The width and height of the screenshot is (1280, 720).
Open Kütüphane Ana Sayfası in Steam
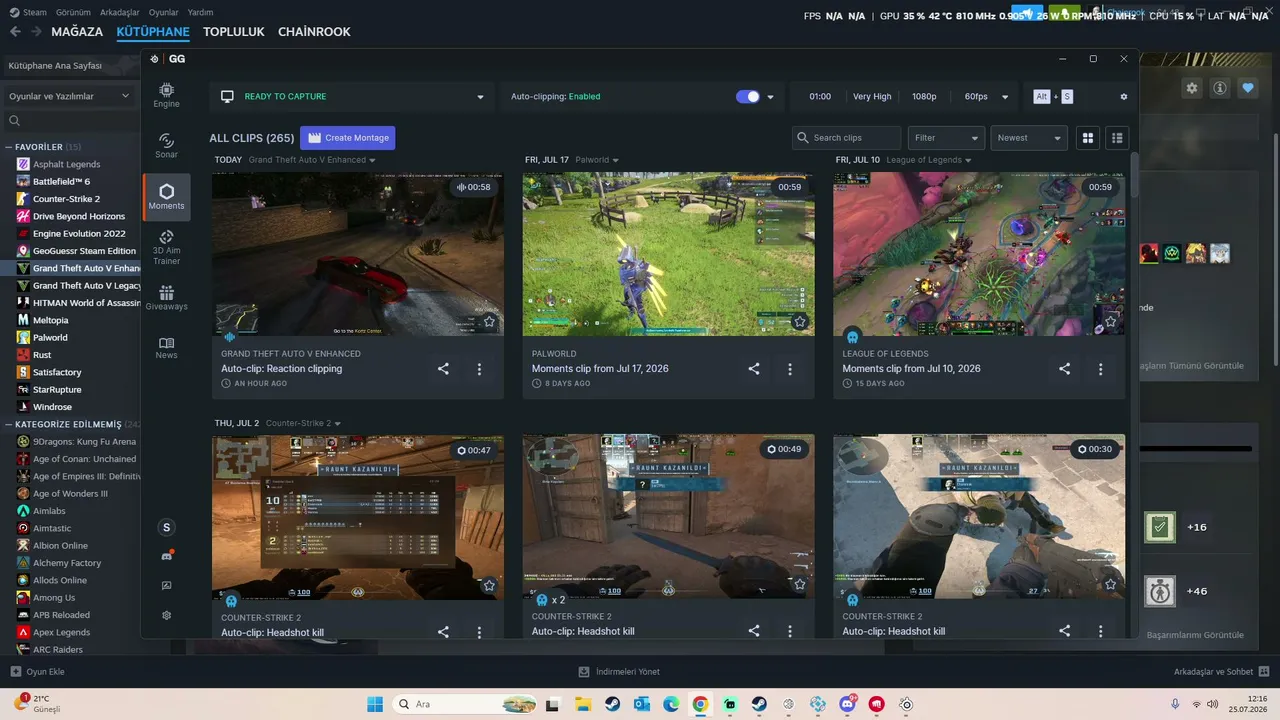click(70, 66)
